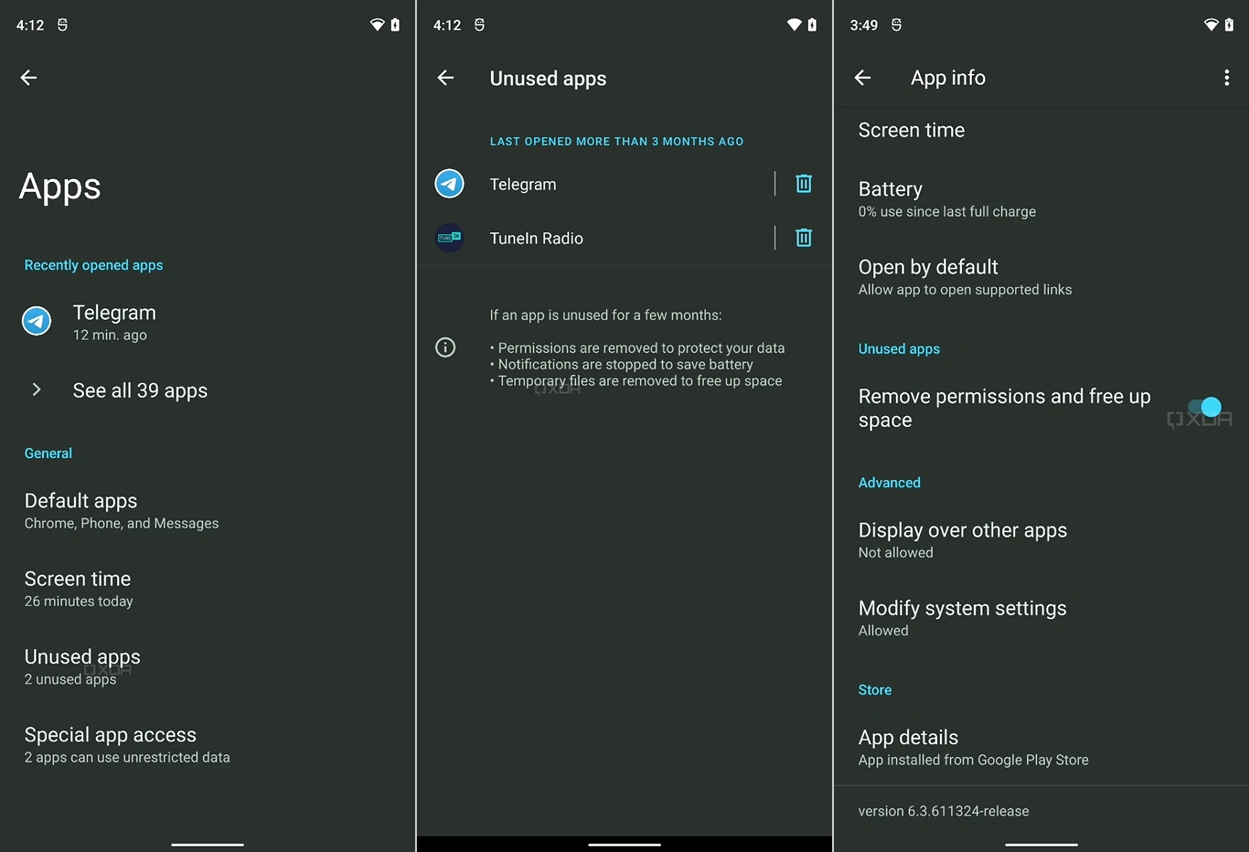Open Display over other apps setting
1249x852 pixels.
[x=962, y=540]
